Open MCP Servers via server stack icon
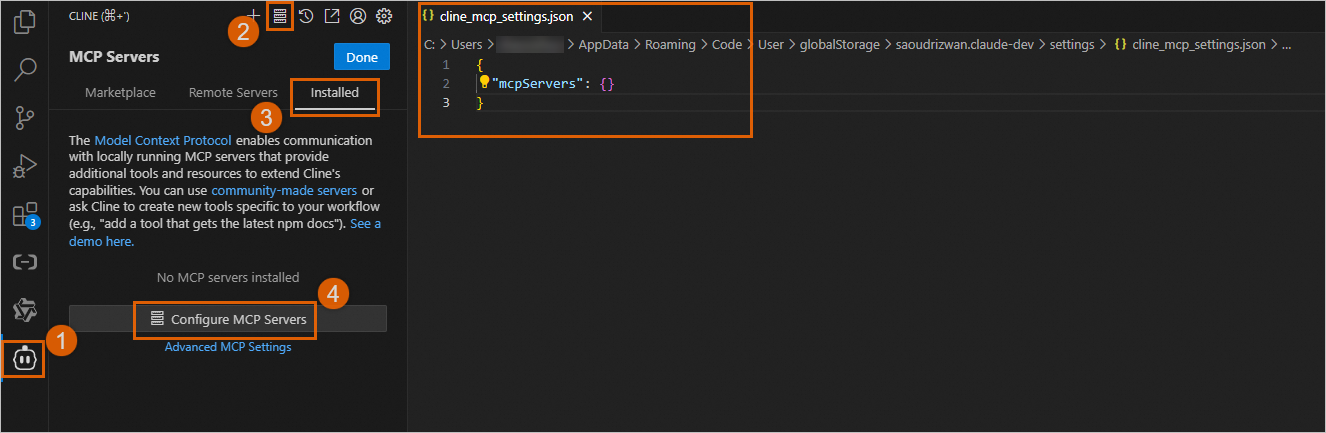Image resolution: width=1326 pixels, height=433 pixels. pos(280,16)
